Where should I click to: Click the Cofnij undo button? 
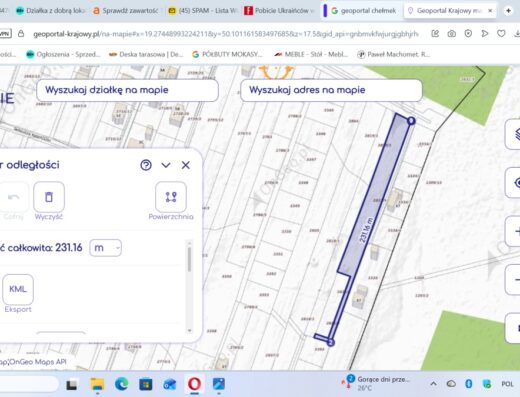(x=13, y=197)
